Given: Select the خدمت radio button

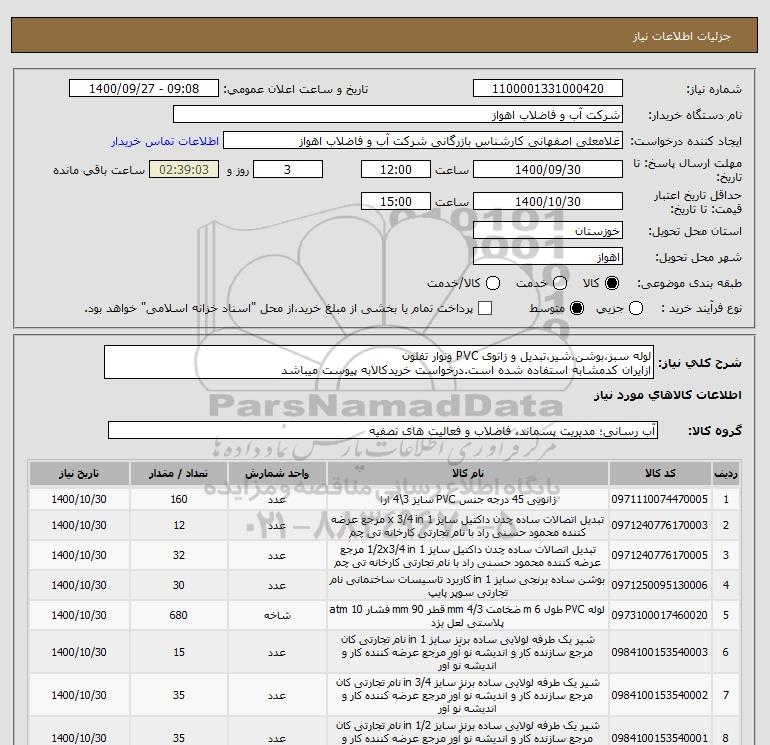Looking at the screenshot, I should click(x=560, y=283).
